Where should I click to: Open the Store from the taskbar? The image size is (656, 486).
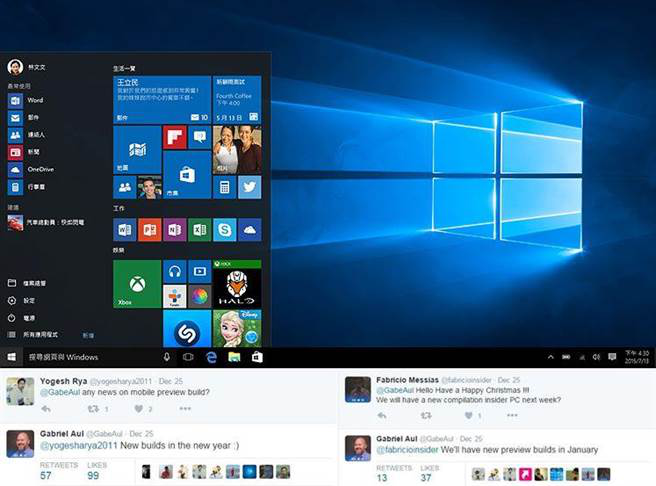pyautogui.click(x=257, y=357)
